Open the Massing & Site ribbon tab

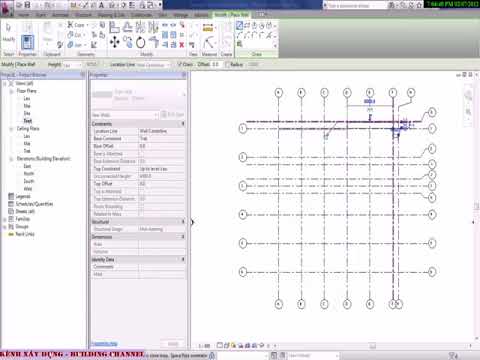click(x=111, y=15)
